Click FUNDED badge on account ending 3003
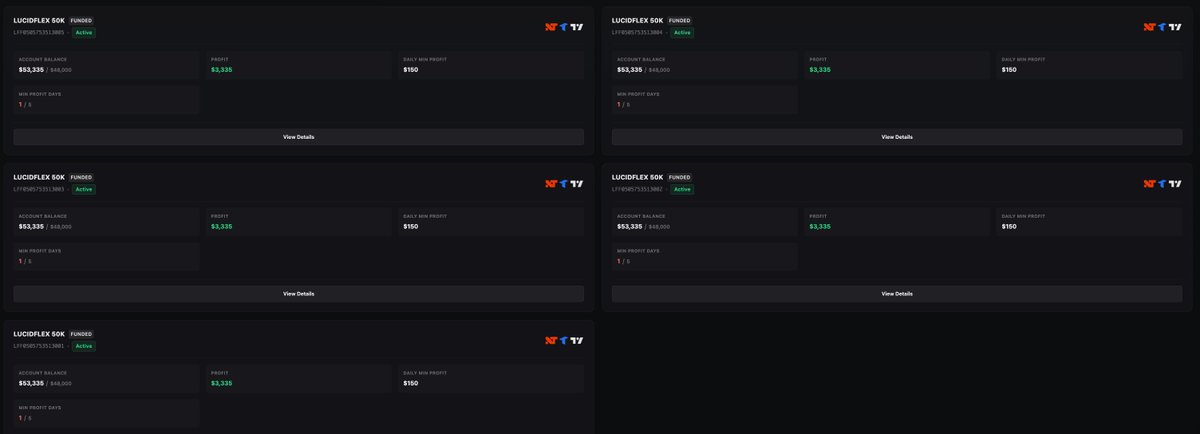 [81, 177]
